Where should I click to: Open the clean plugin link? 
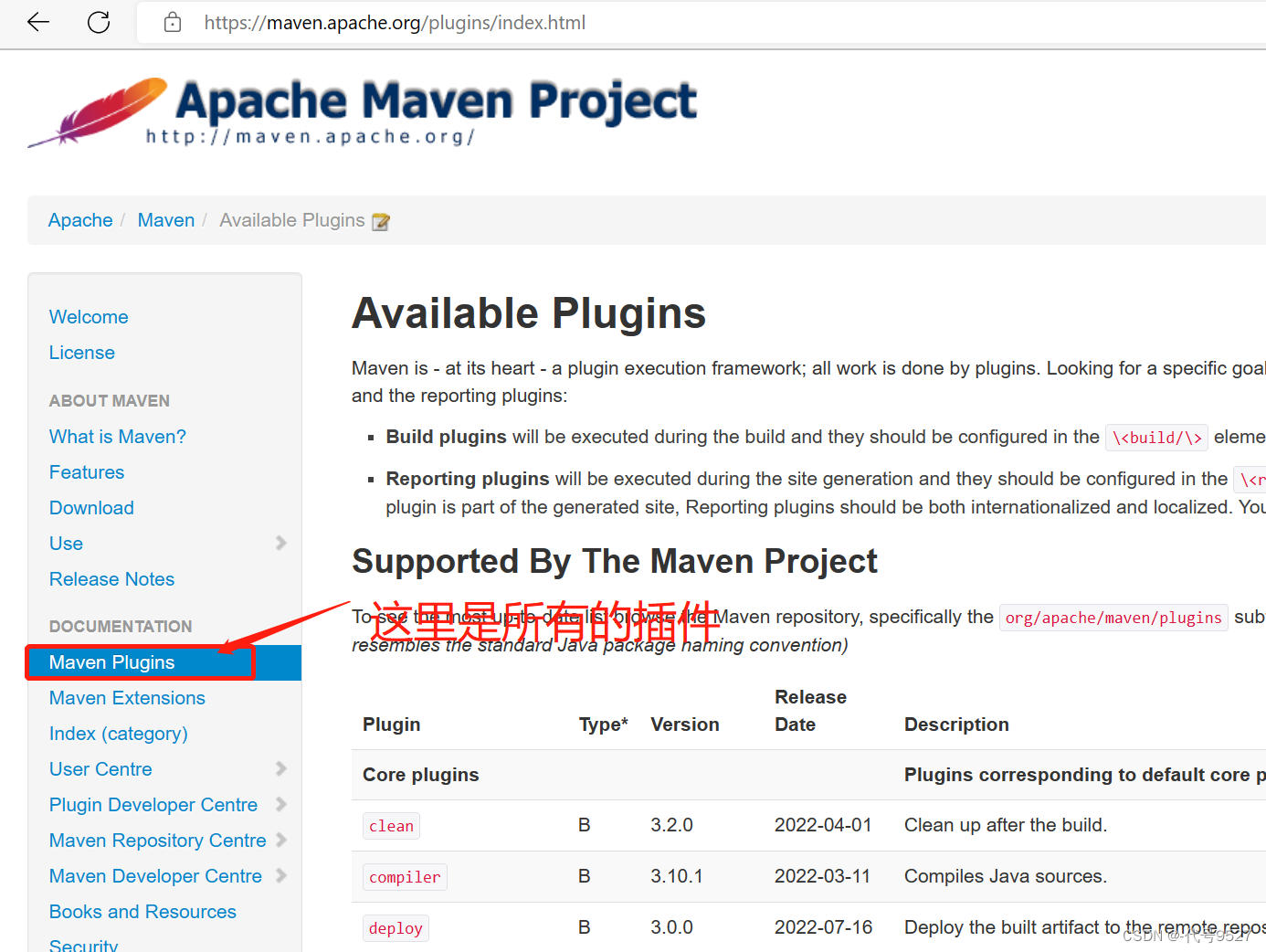pyautogui.click(x=392, y=826)
